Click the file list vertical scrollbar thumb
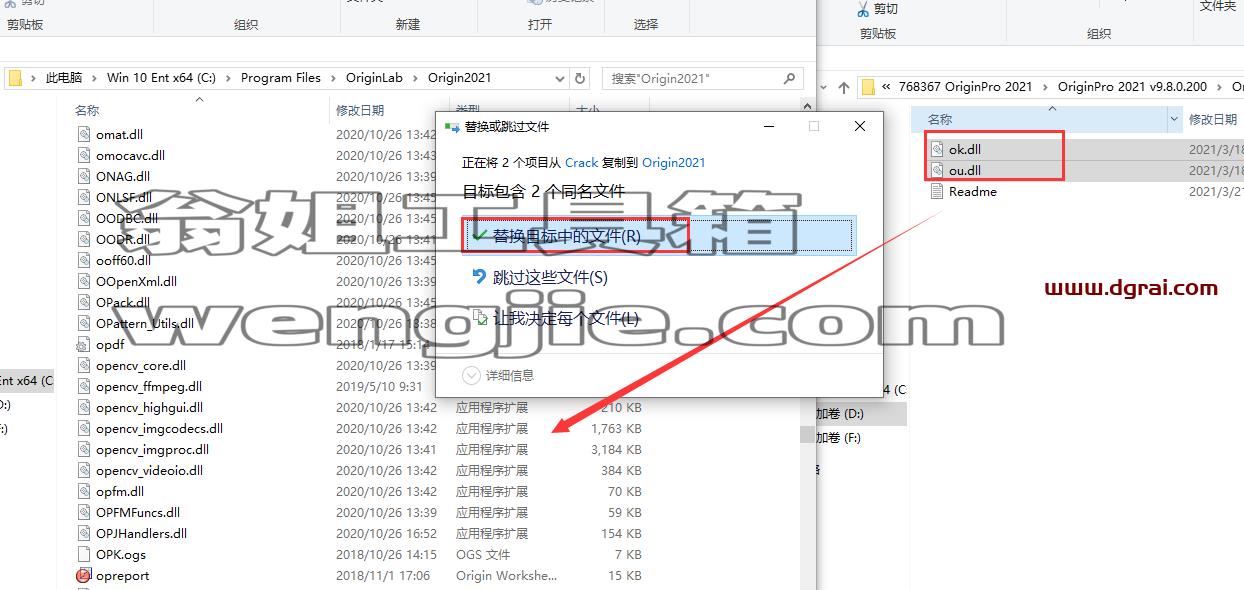Image resolution: width=1244 pixels, height=590 pixels. click(805, 435)
